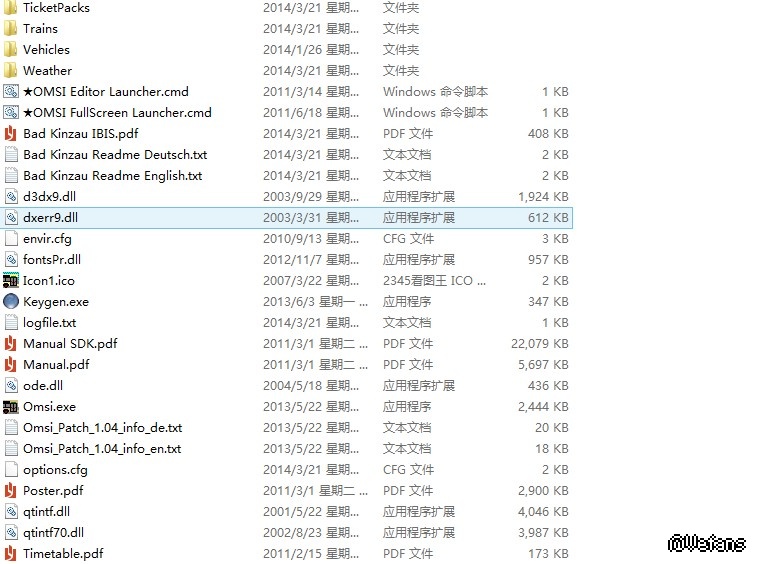
Task: Click folder name "TicketPacks"
Action: [x=56, y=8]
